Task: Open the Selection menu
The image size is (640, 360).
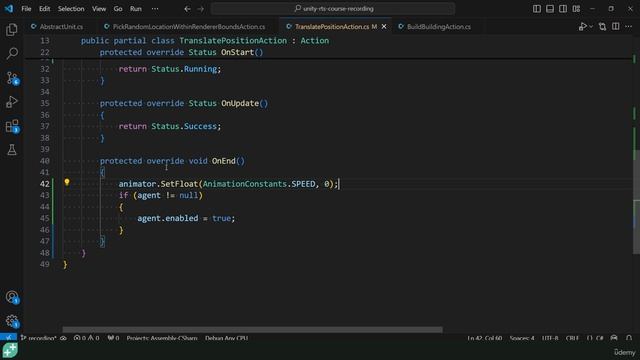Action: click(71, 9)
